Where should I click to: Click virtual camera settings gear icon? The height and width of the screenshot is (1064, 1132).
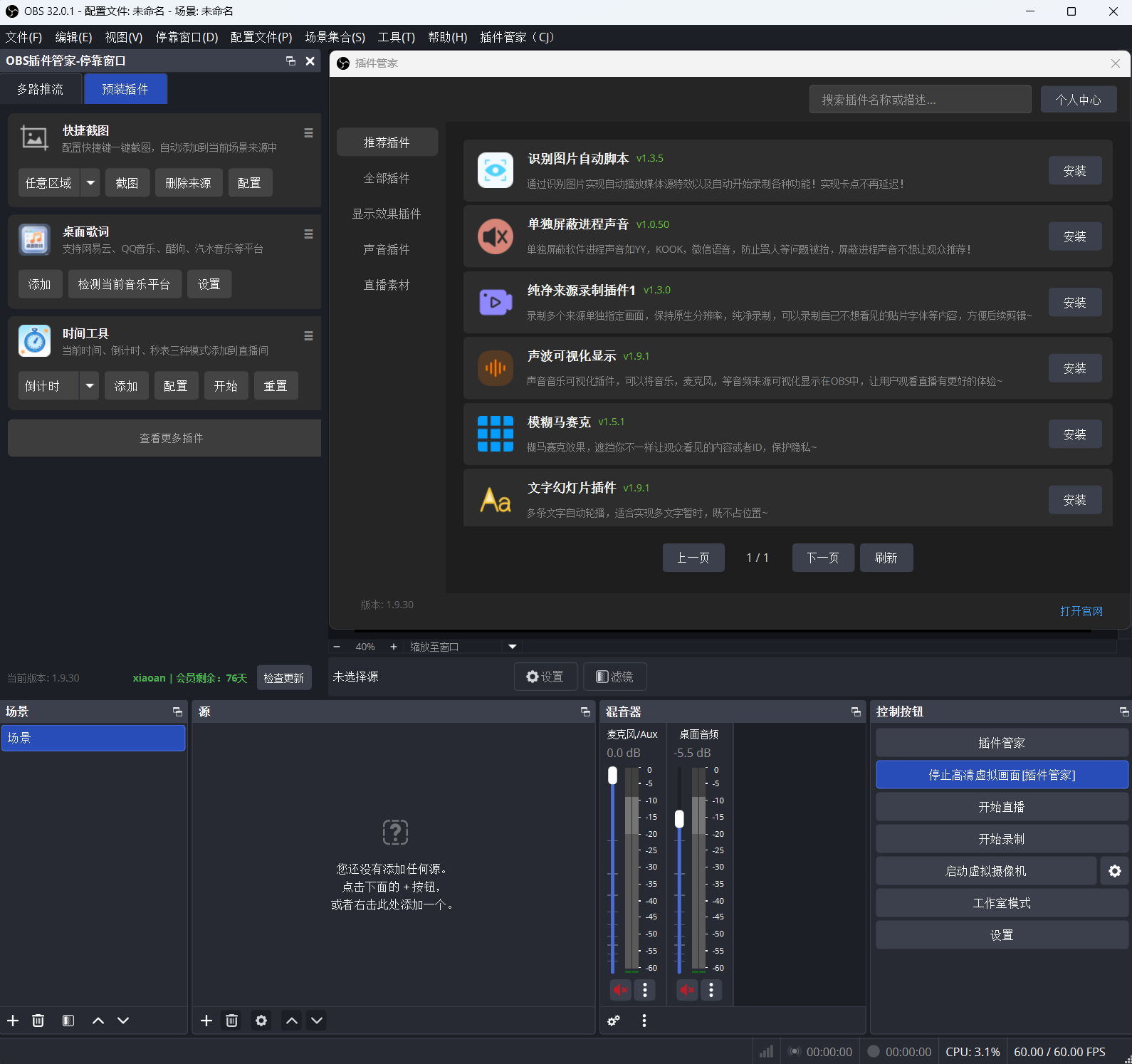(1114, 871)
